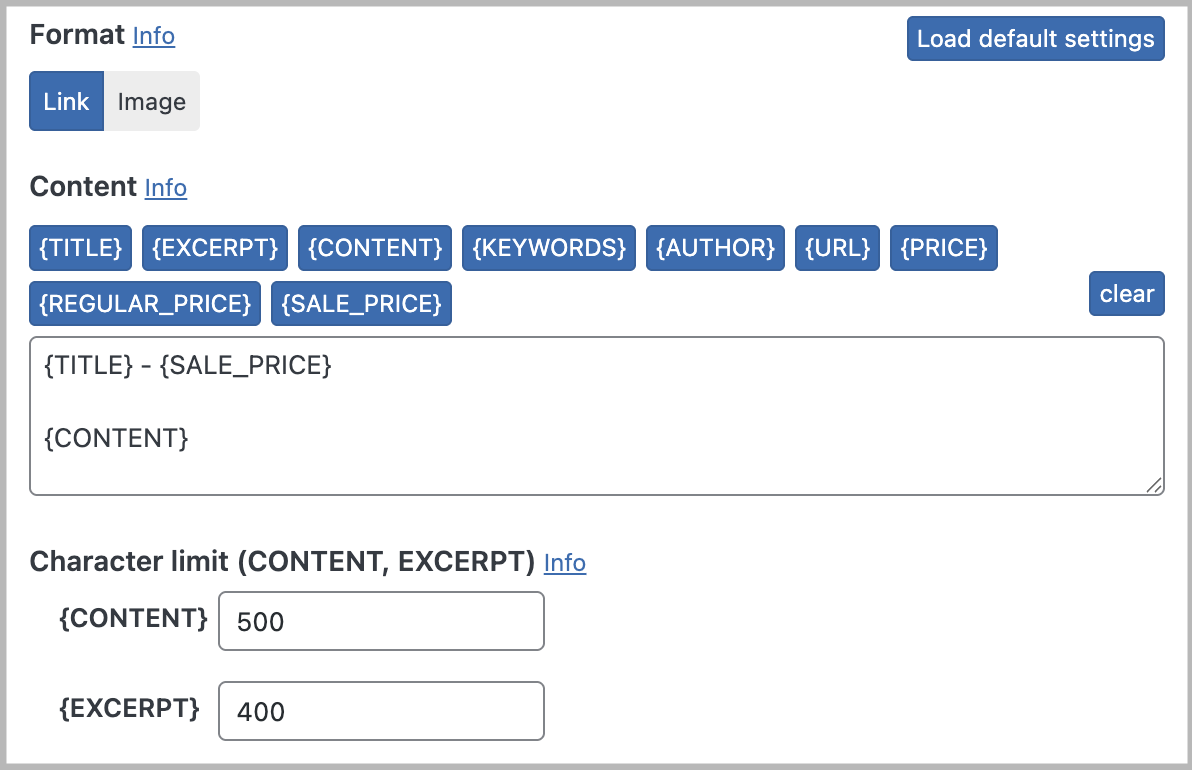Insert the {KEYWORDS} placeholder
This screenshot has width=1192, height=770.
click(548, 248)
